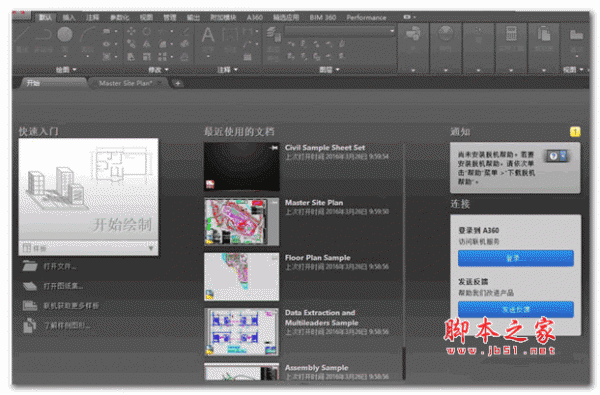This screenshot has height=395, width=600.
Task: Click the Block insert panel icon
Action: 413,33
